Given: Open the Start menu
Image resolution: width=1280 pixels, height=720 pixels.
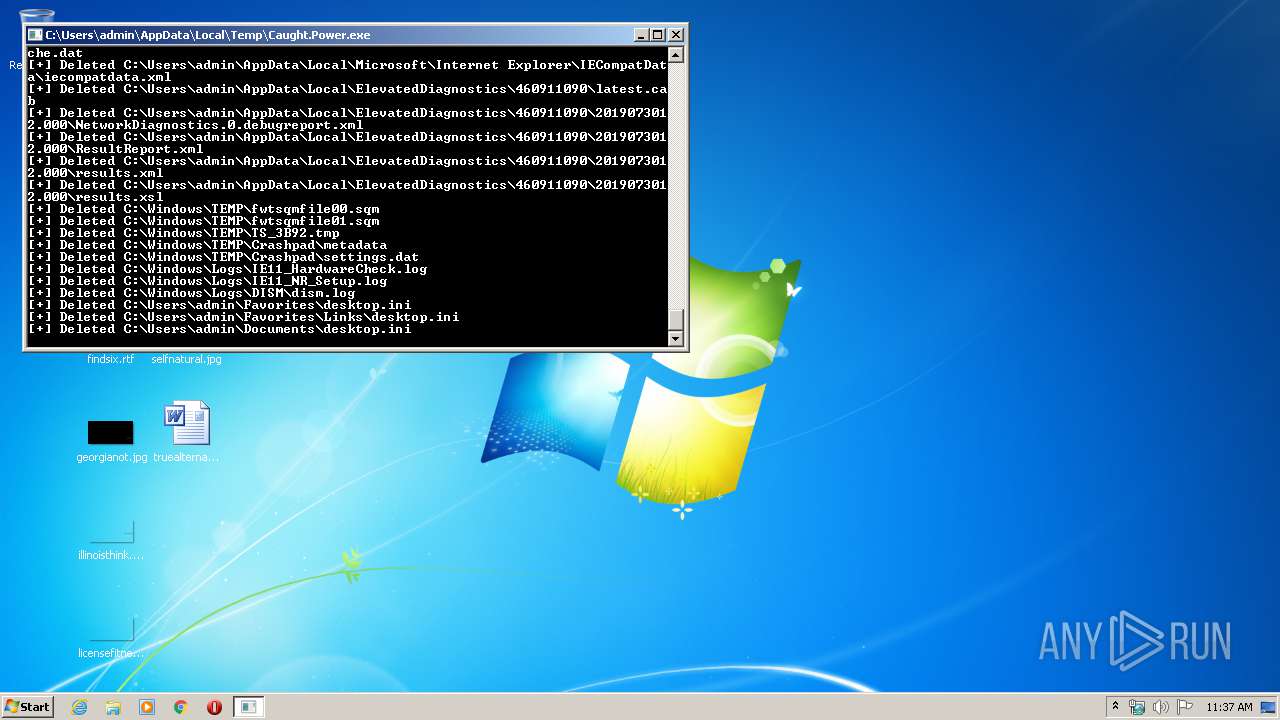Looking at the screenshot, I should point(27,707).
